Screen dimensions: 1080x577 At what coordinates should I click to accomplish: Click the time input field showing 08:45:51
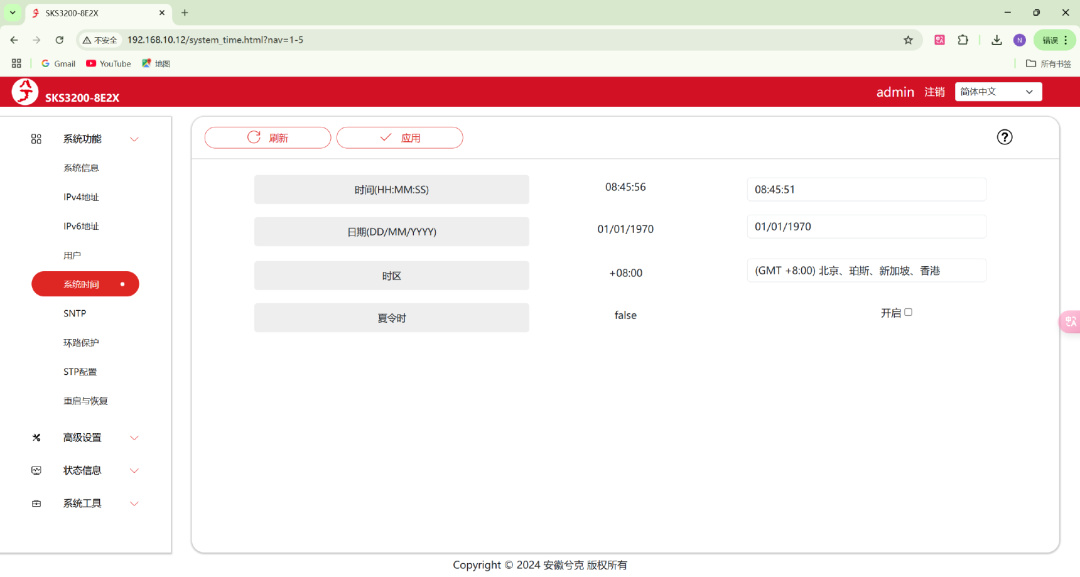tap(866, 189)
